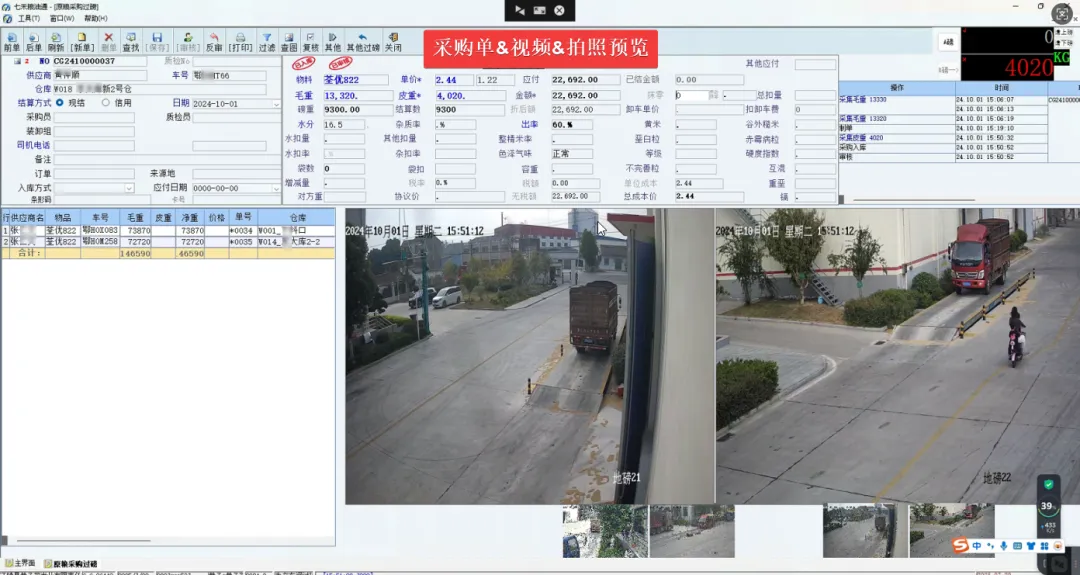Screen dimensions: 1080x575
Task: Open the 日期 date dropdown
Action: (x=276, y=104)
